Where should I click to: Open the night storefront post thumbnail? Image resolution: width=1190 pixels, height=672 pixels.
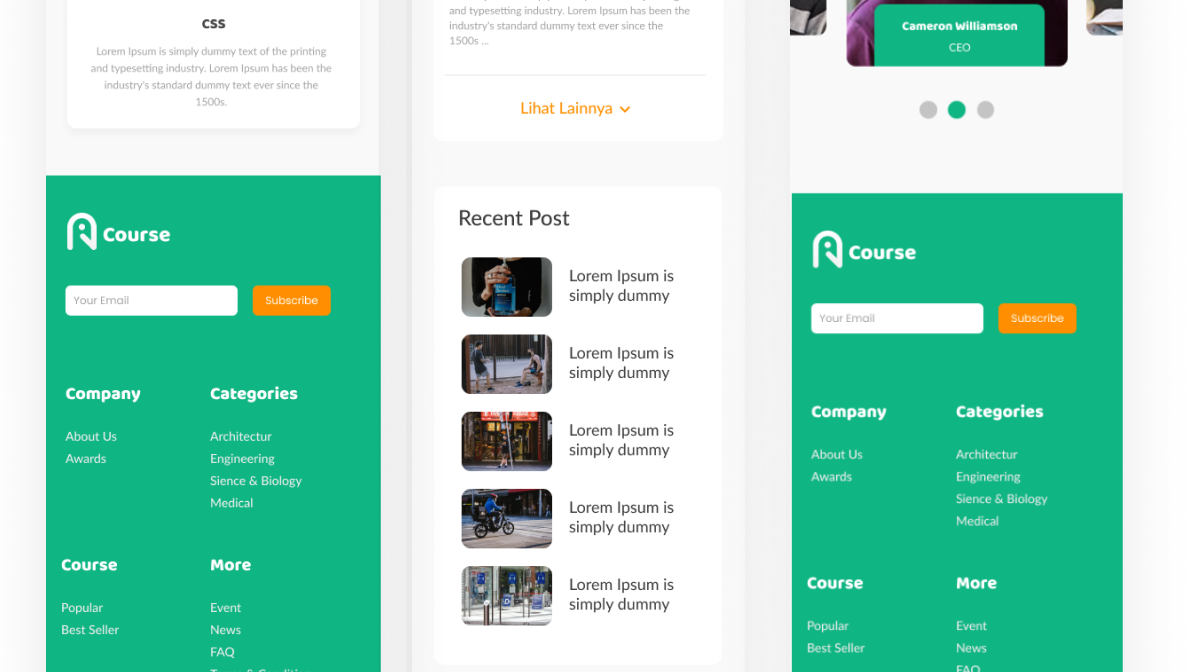(x=506, y=441)
